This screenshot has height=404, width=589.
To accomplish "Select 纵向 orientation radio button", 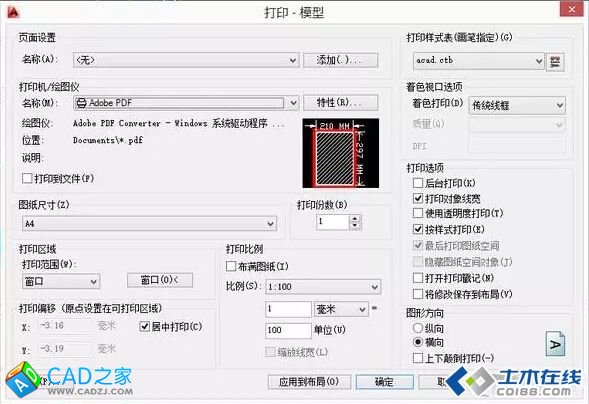I will click(418, 328).
